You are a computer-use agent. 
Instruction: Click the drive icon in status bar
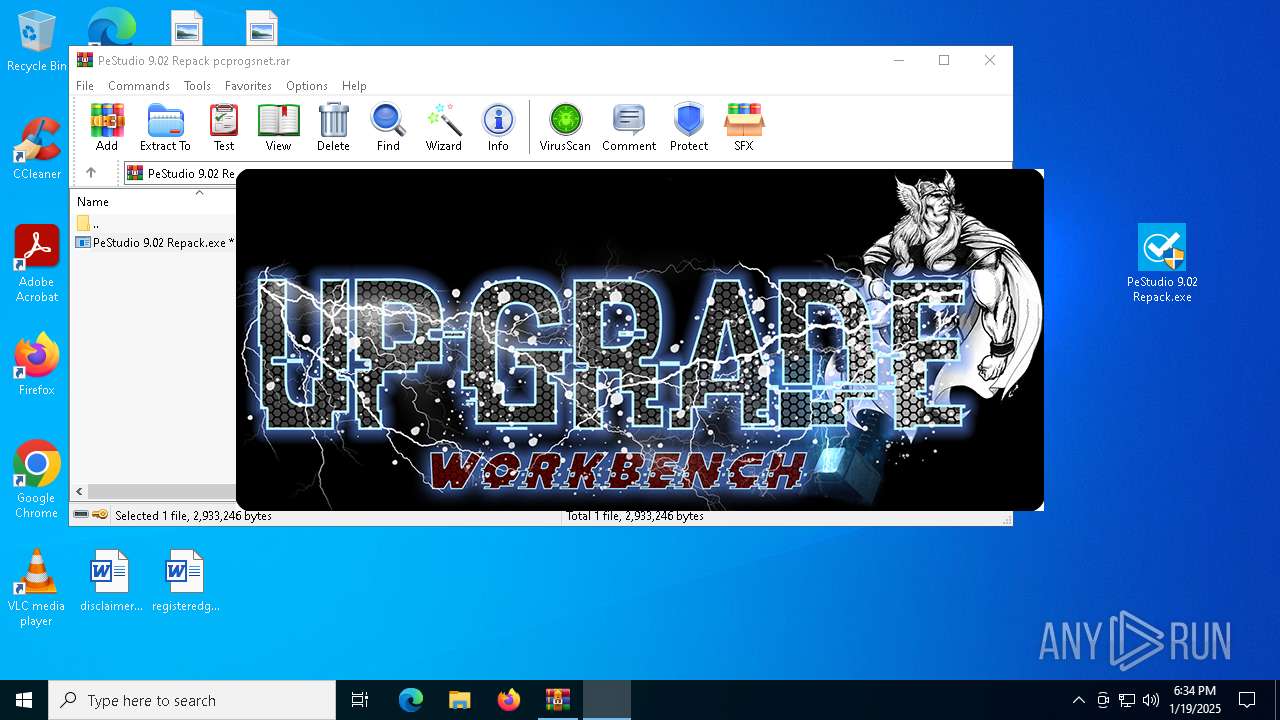[x=81, y=514]
